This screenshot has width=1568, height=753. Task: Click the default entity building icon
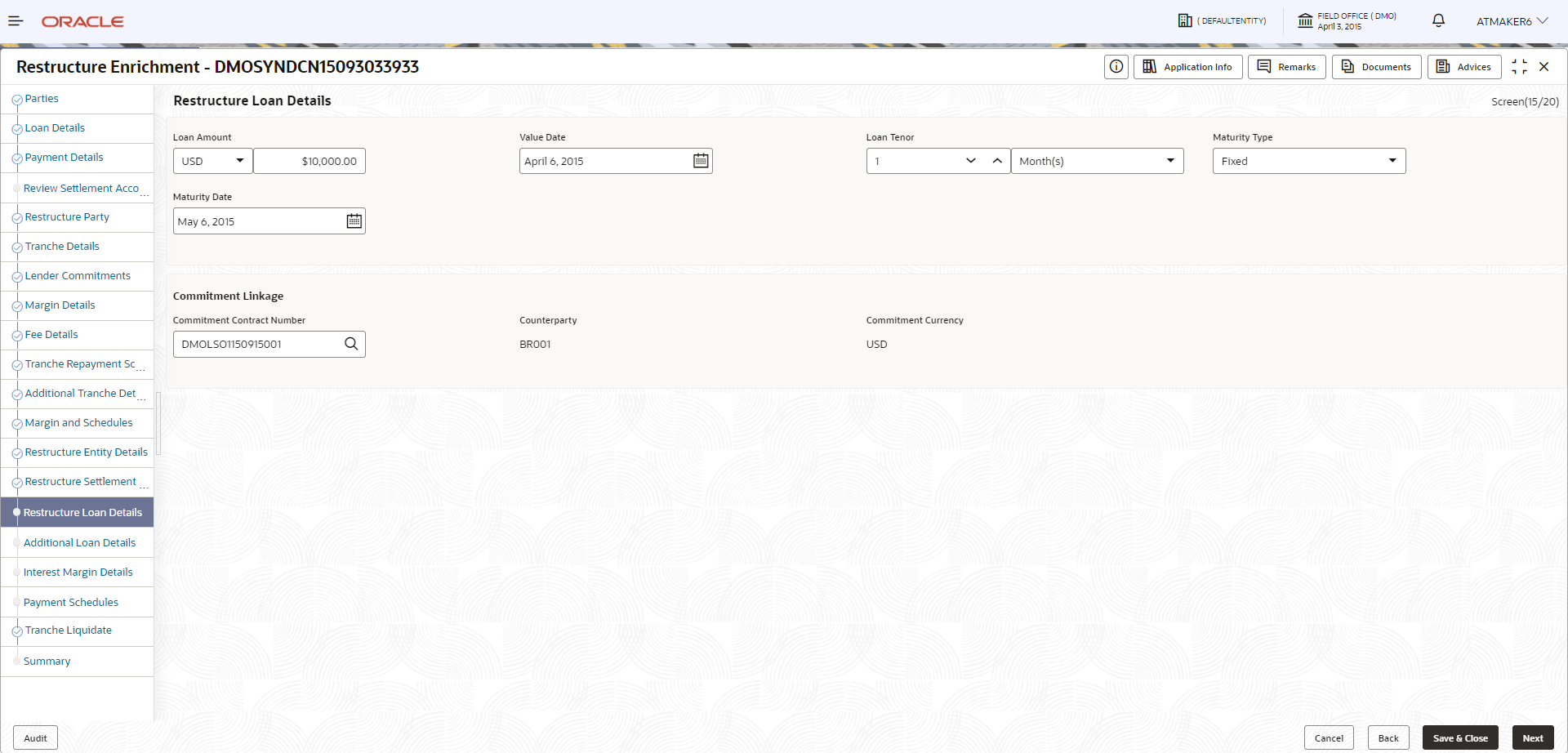[x=1185, y=20]
